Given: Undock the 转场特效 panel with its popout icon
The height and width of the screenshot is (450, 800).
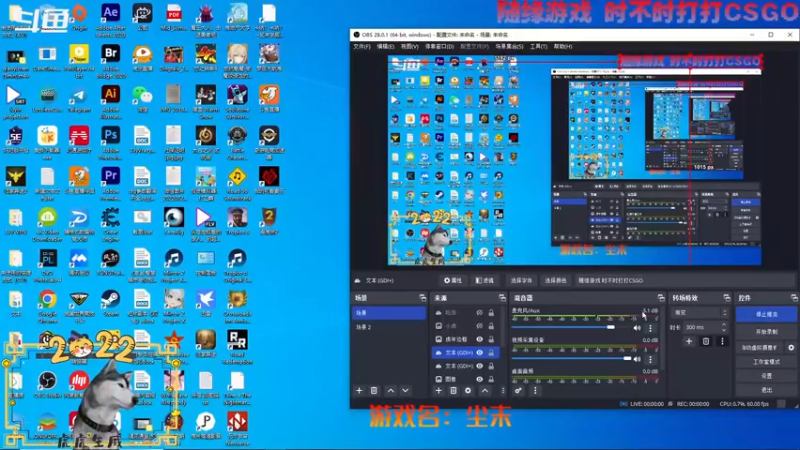Looking at the screenshot, I should click(727, 297).
